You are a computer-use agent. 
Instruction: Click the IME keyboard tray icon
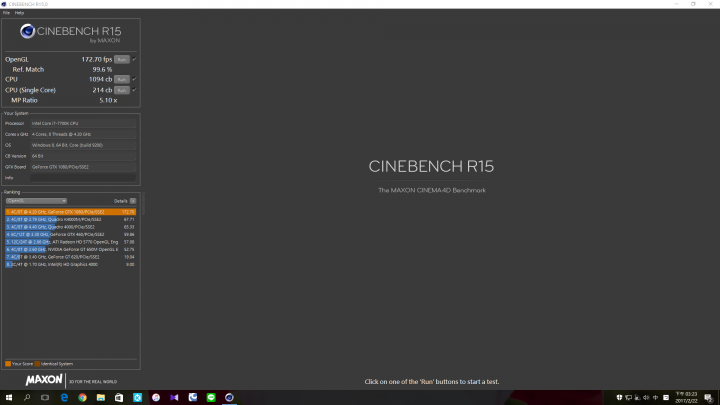coord(666,398)
